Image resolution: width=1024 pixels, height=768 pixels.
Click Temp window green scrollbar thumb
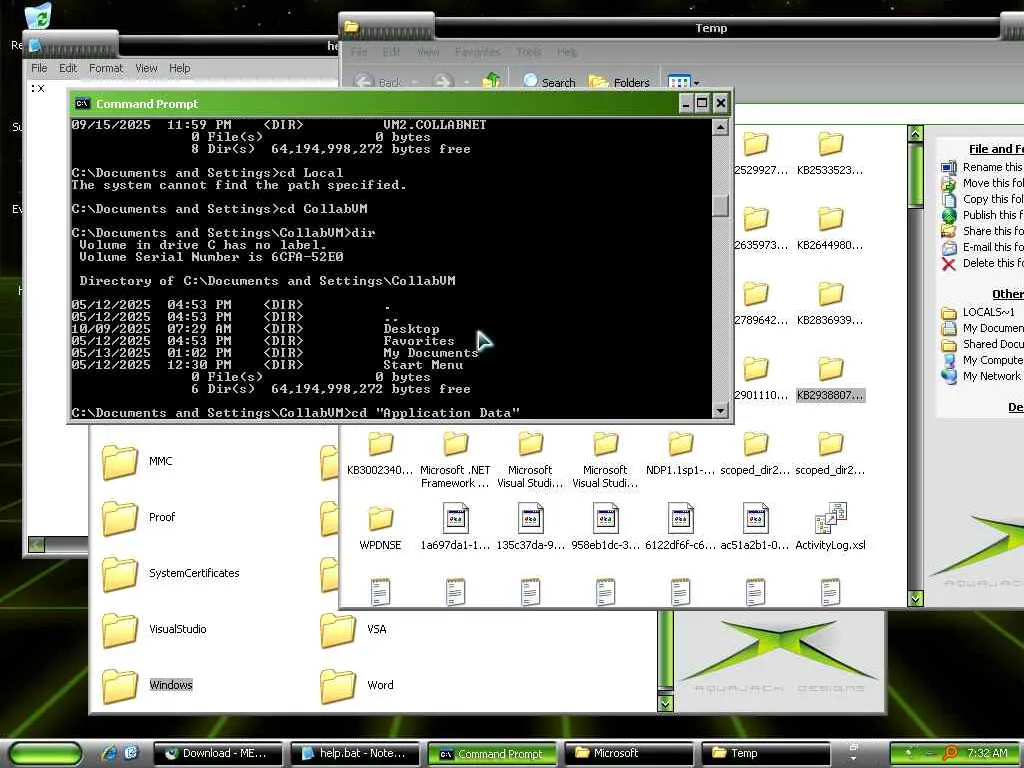pyautogui.click(x=915, y=174)
